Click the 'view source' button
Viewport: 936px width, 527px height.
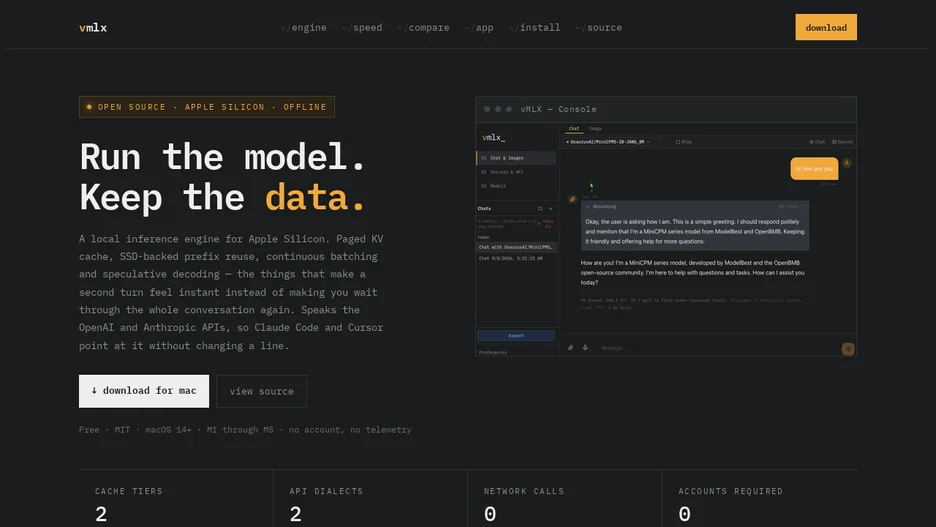(261, 391)
